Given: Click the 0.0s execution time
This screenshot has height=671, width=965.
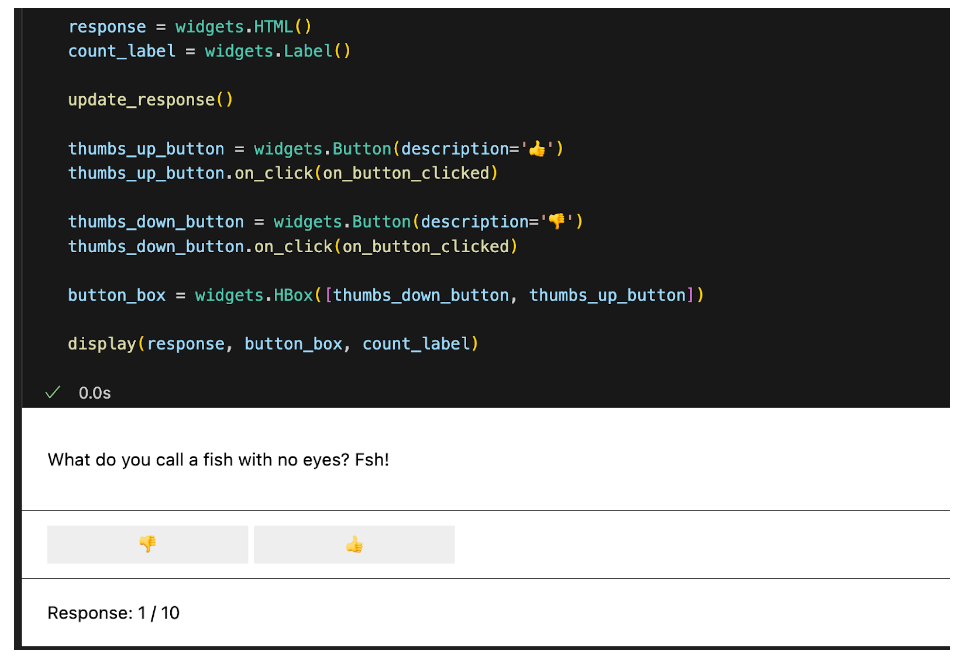Looking at the screenshot, I should (x=95, y=393).
